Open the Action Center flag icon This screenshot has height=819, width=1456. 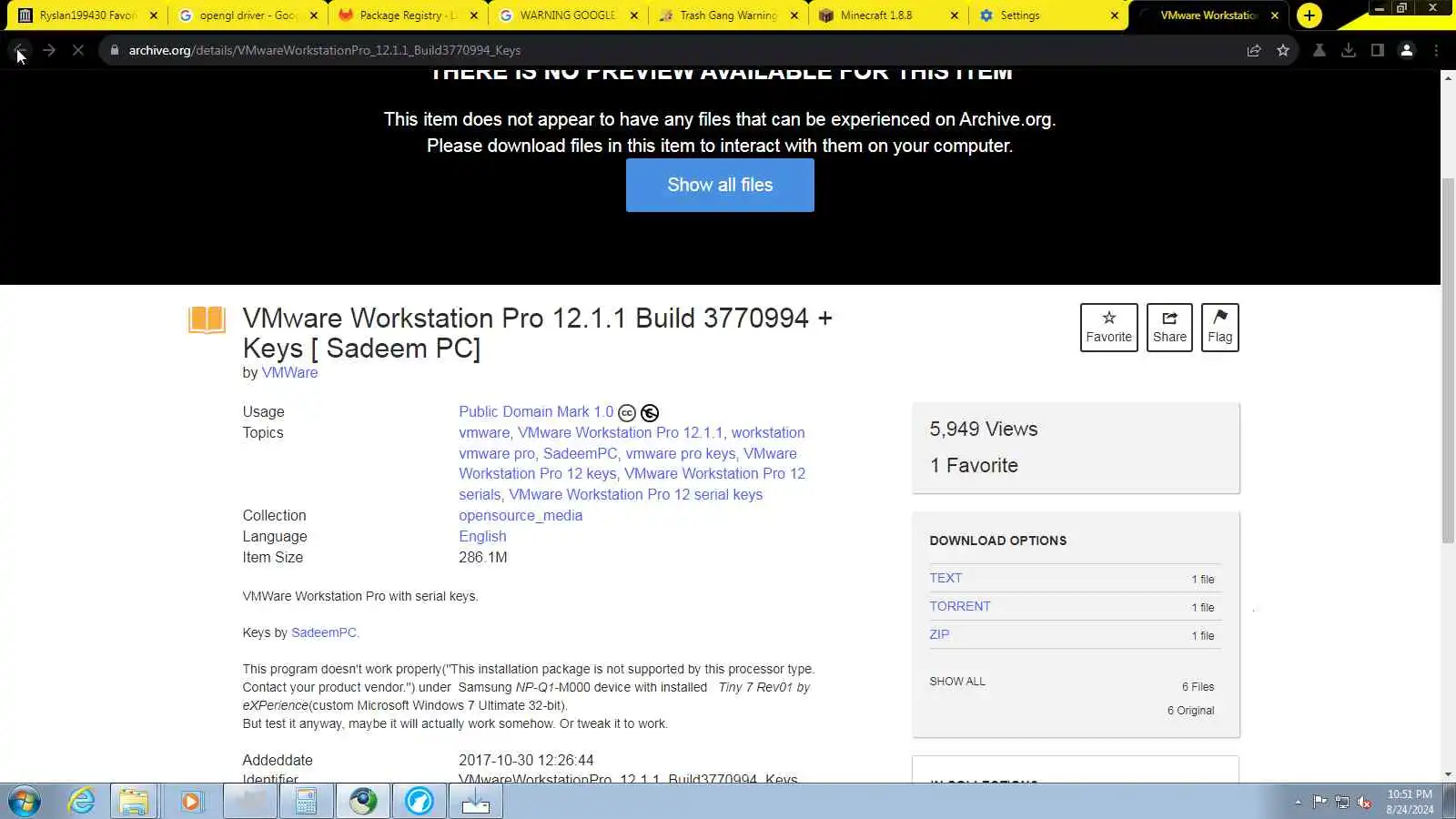[x=1320, y=802]
